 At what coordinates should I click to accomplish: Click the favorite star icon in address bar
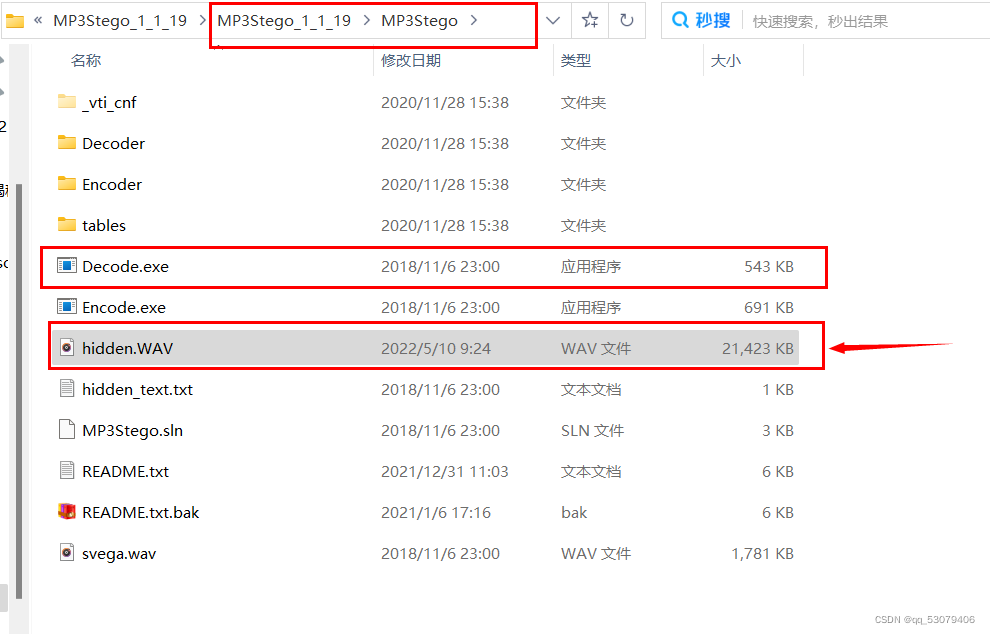click(x=590, y=20)
